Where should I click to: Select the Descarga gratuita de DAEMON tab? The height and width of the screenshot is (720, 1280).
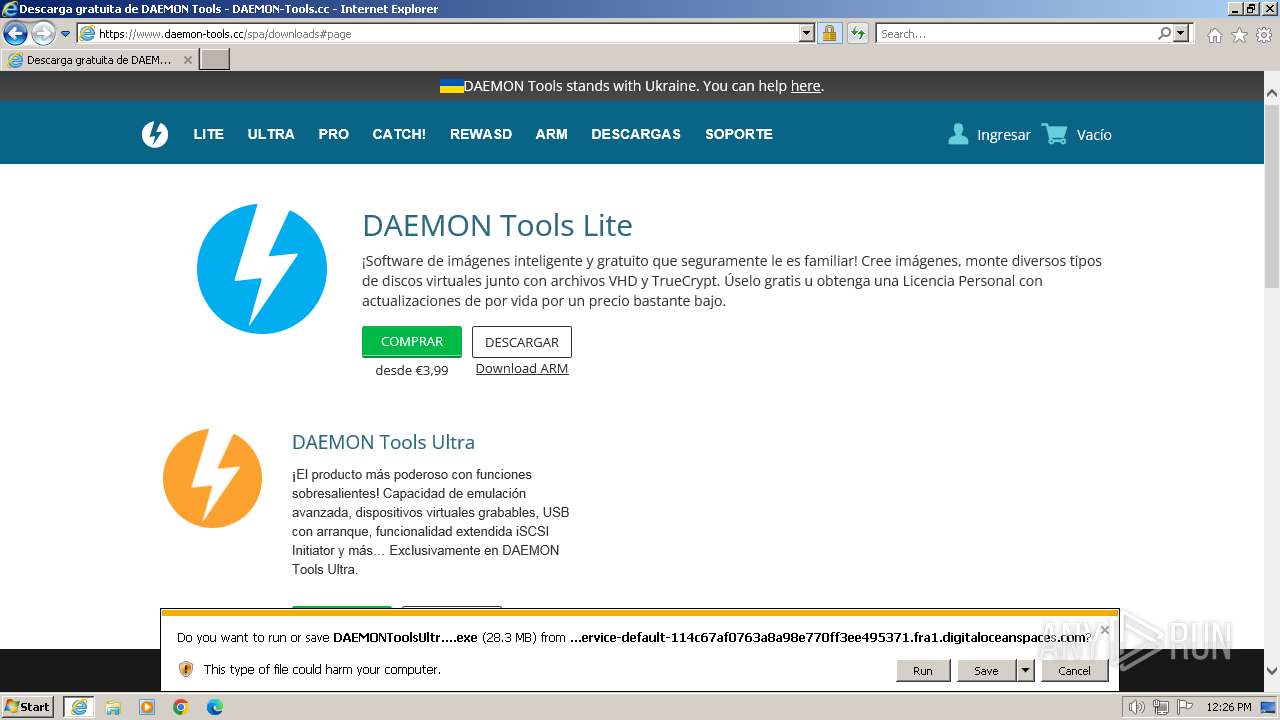[x=98, y=60]
